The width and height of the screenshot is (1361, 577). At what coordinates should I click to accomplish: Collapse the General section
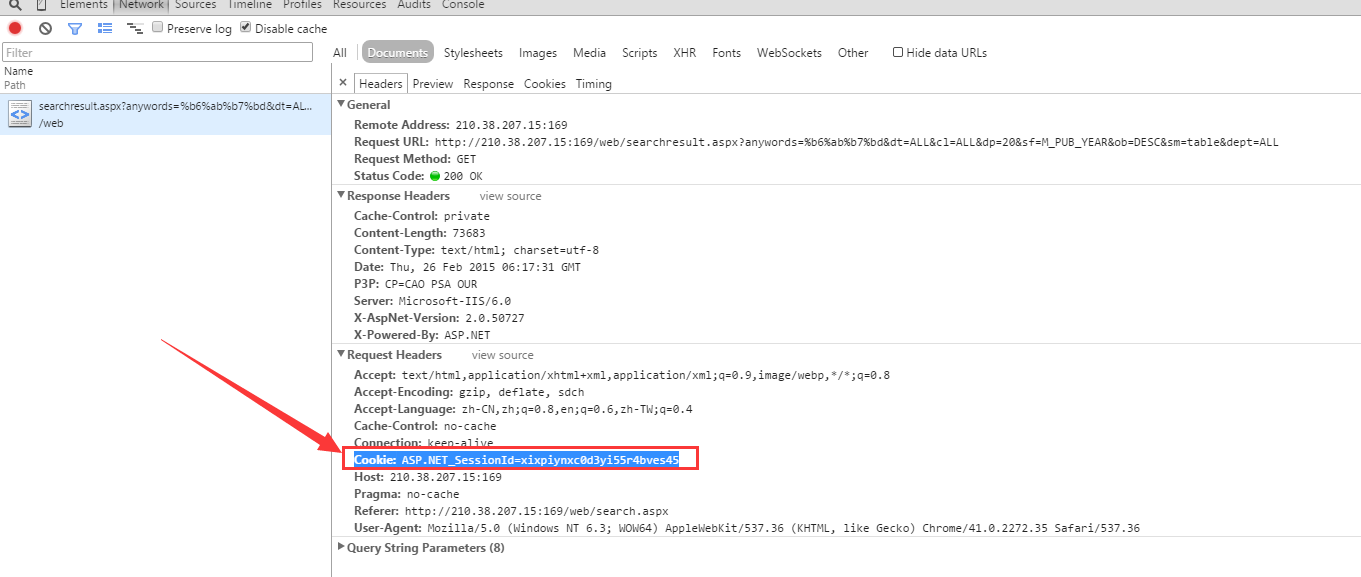pyautogui.click(x=341, y=104)
